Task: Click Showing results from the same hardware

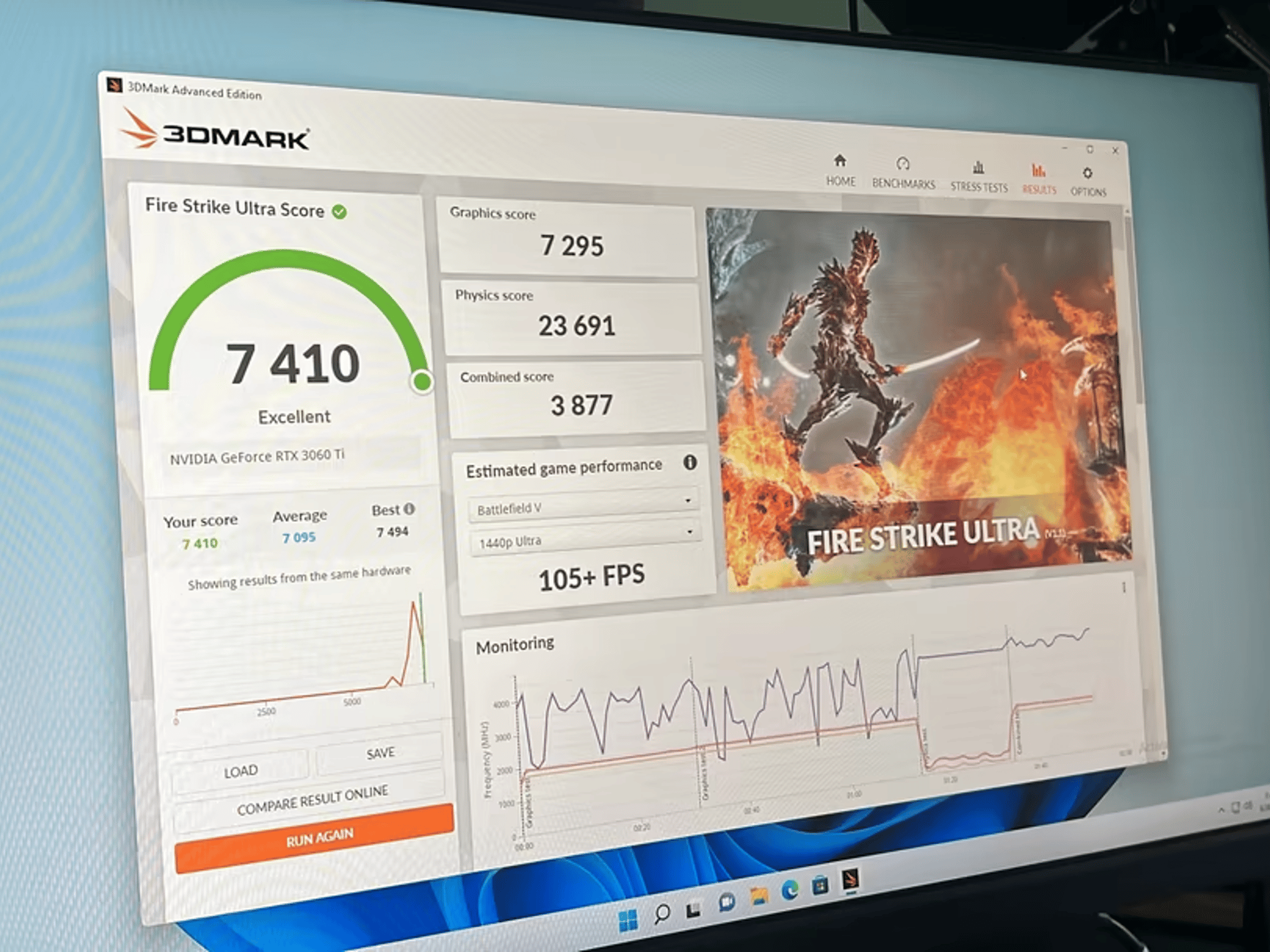Action: 300,578
